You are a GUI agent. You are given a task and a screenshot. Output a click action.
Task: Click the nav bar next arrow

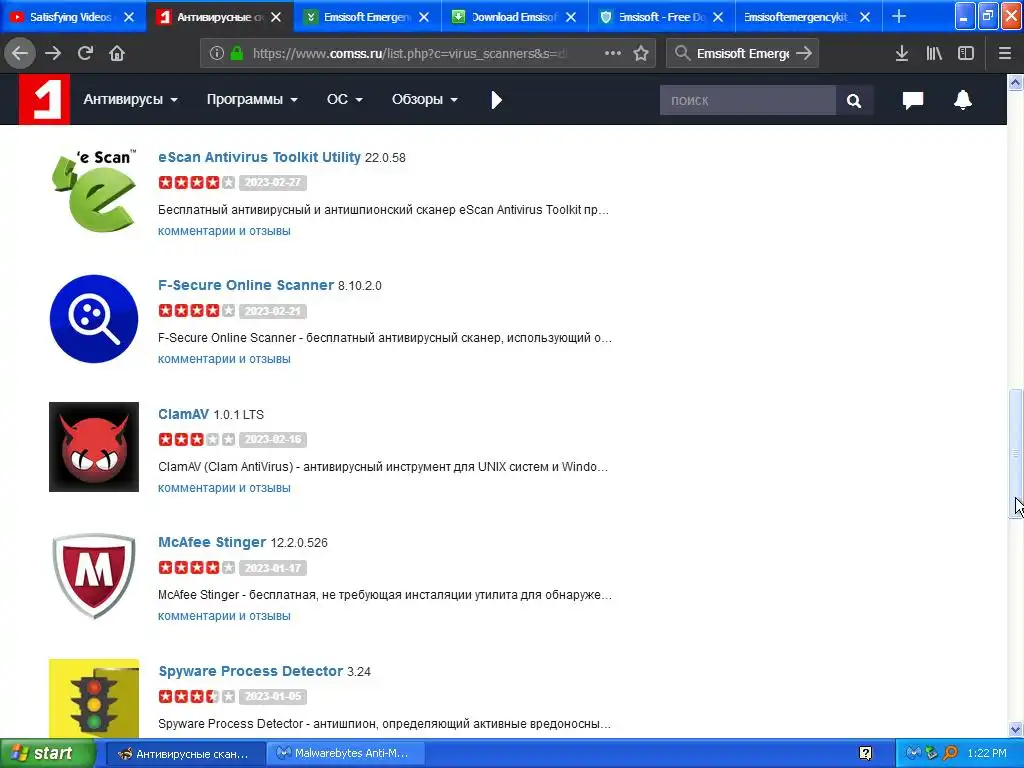(x=496, y=100)
